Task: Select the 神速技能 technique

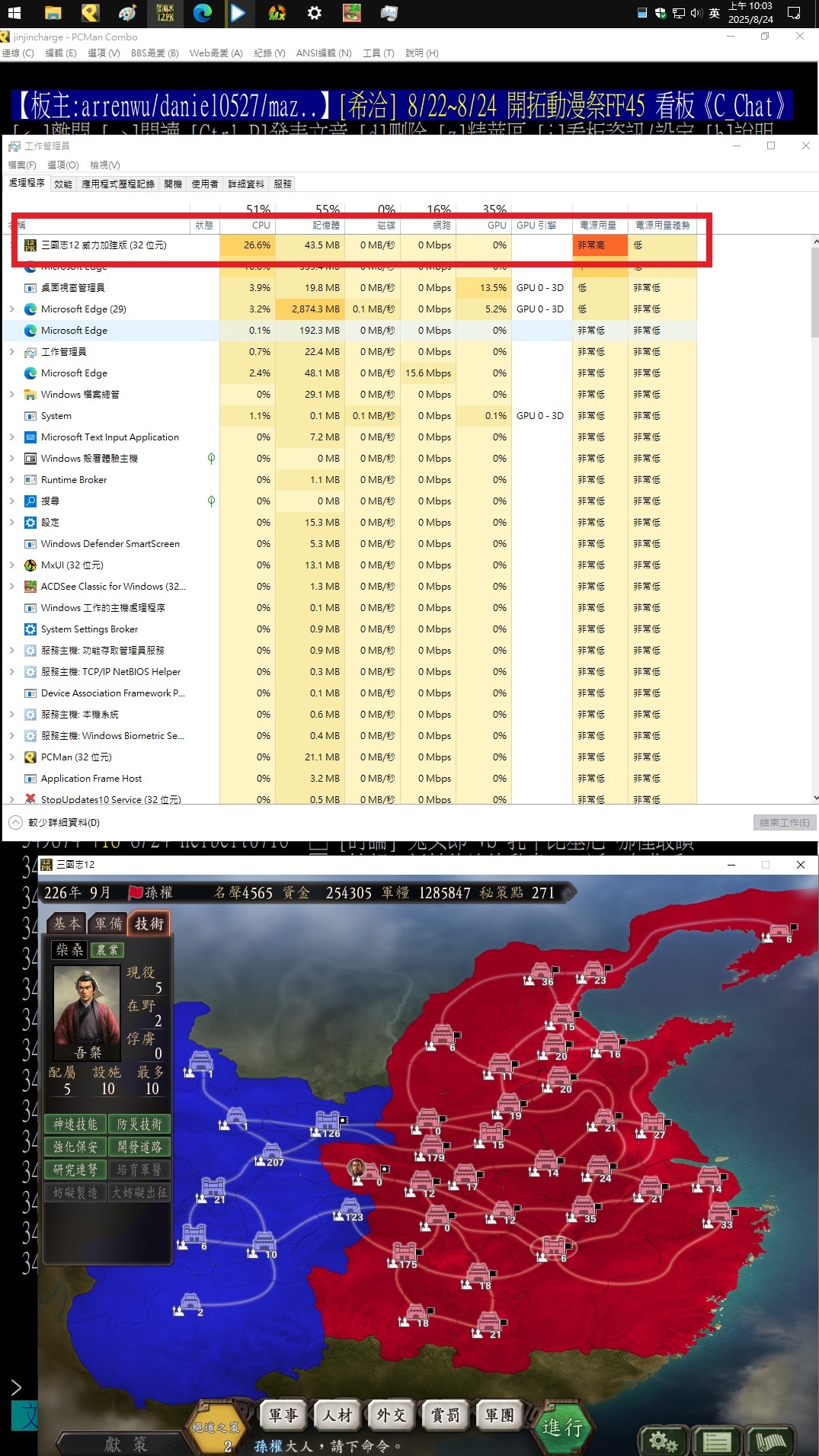Action: 75,1124
